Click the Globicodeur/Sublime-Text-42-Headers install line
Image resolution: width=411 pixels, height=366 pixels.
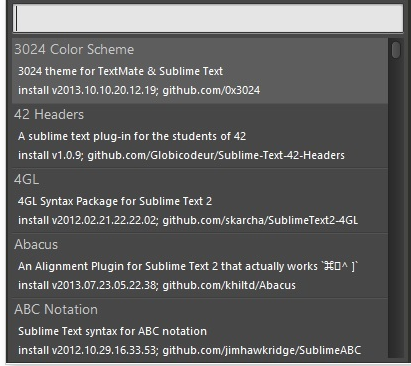(181, 155)
